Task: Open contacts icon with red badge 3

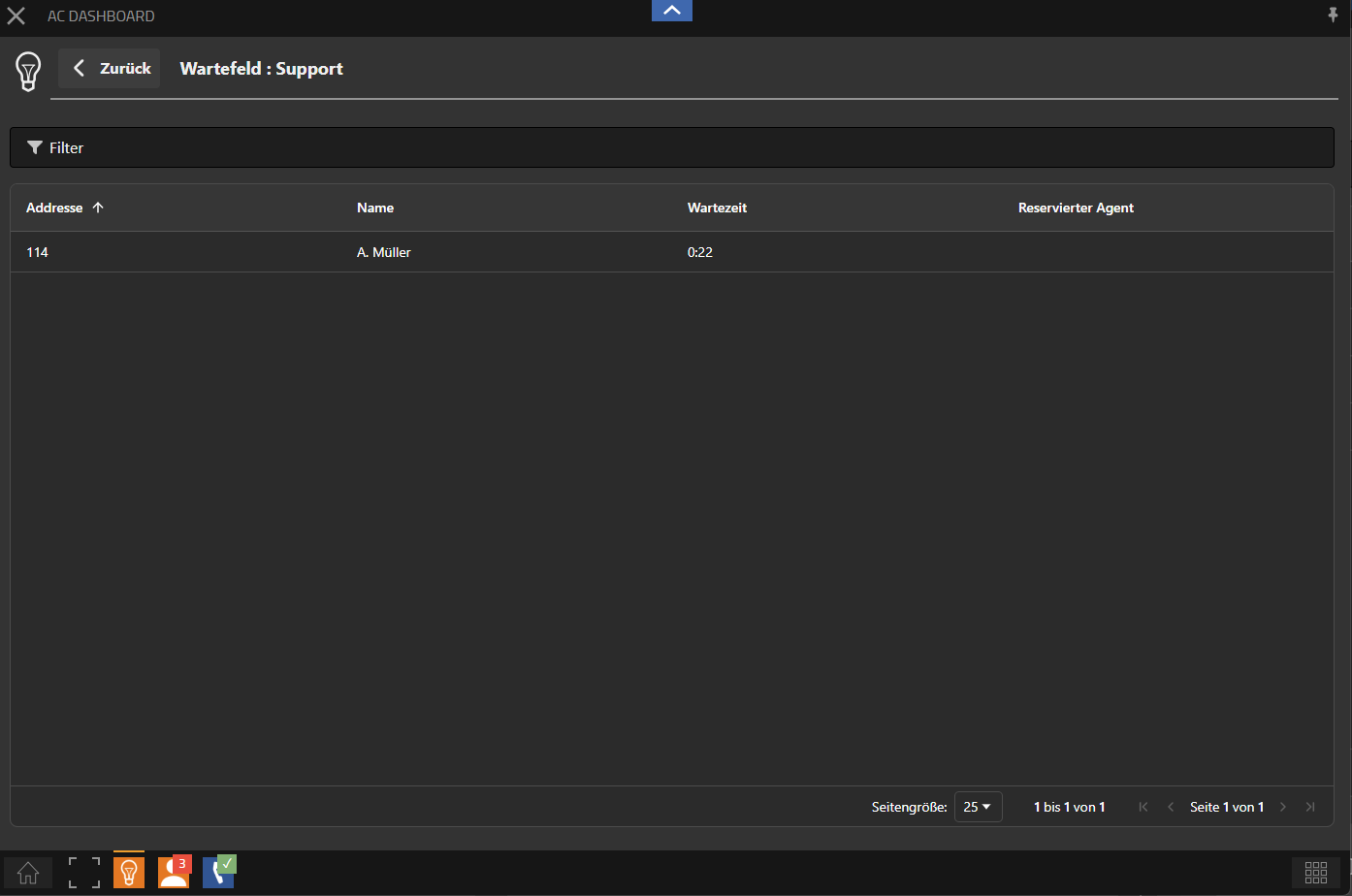Action: pyautogui.click(x=175, y=873)
